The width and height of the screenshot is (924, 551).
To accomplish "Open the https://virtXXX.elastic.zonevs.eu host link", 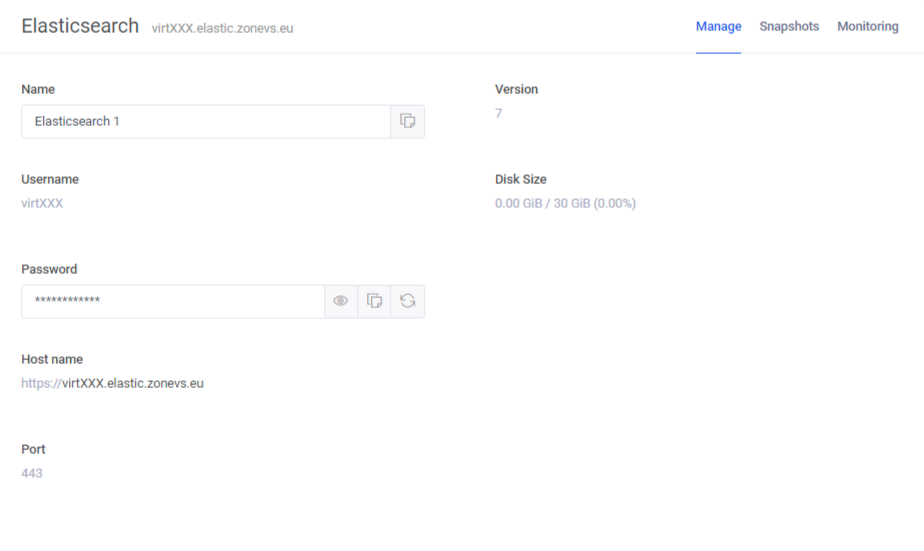I will pyautogui.click(x=112, y=383).
